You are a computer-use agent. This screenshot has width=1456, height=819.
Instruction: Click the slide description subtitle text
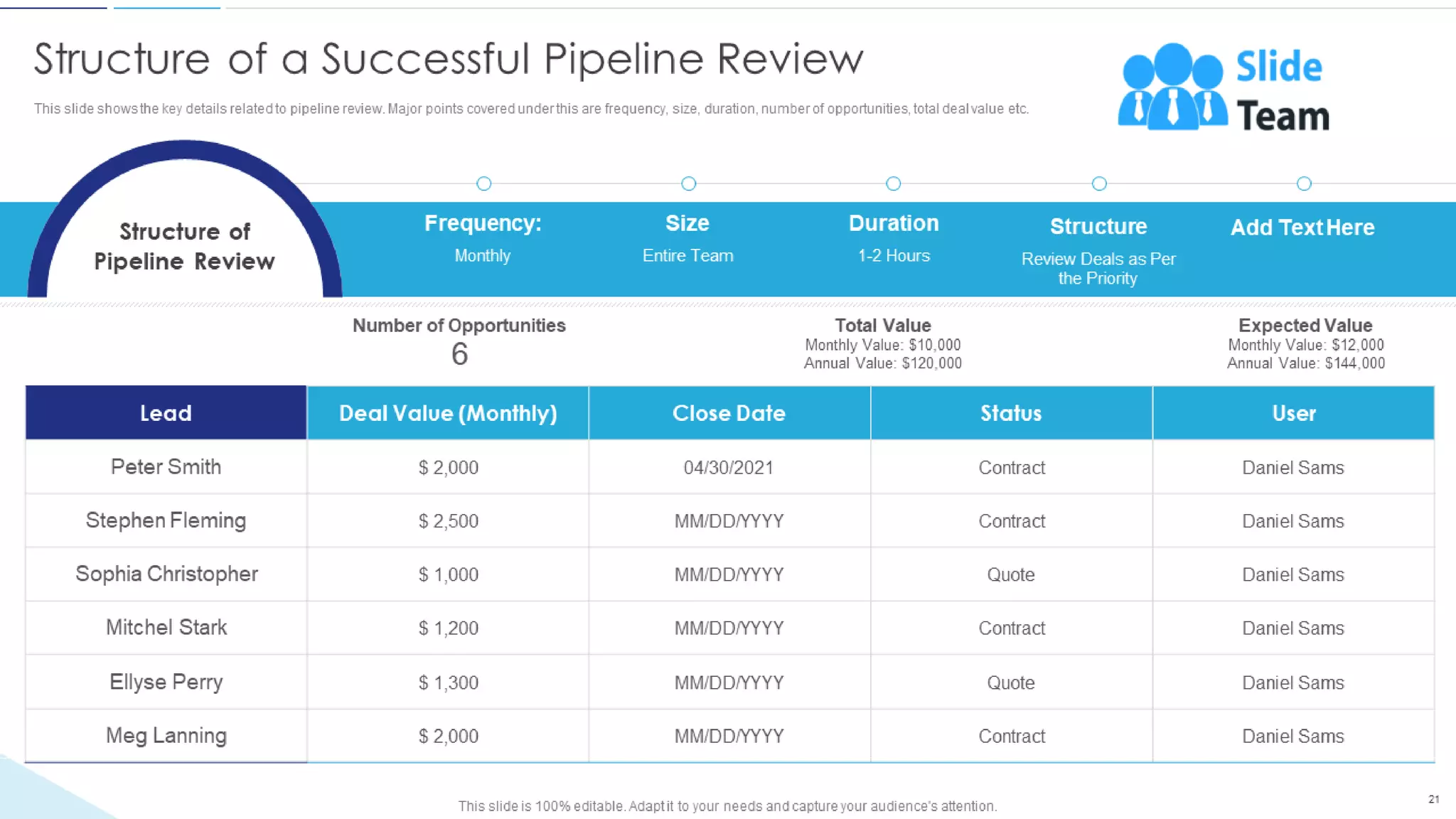(531, 109)
